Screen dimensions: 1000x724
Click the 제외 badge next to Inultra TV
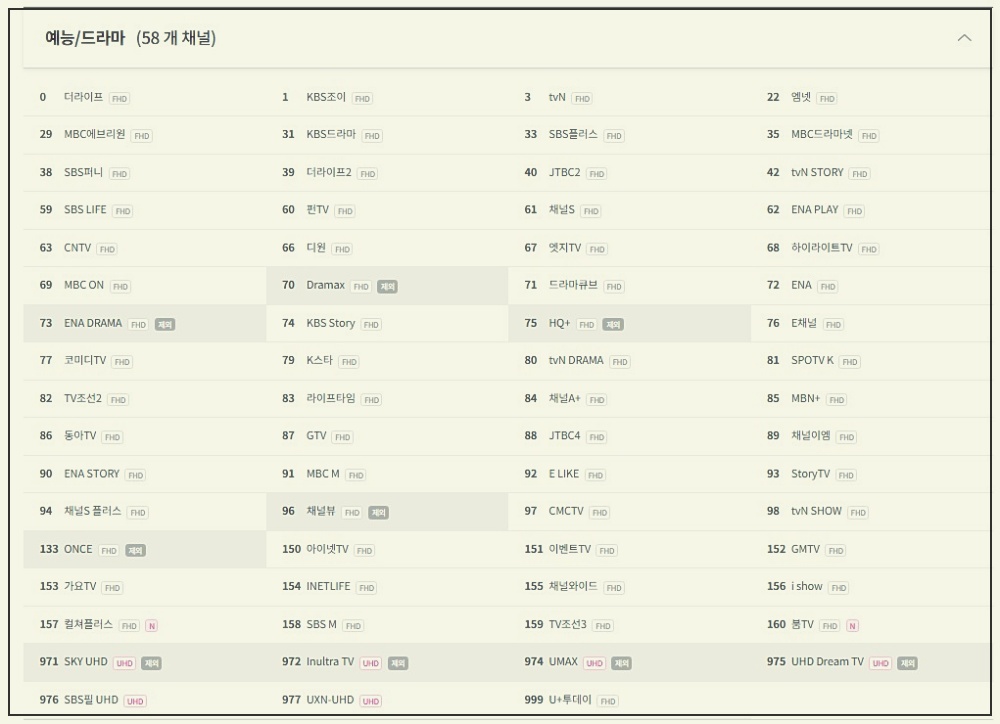click(x=398, y=663)
